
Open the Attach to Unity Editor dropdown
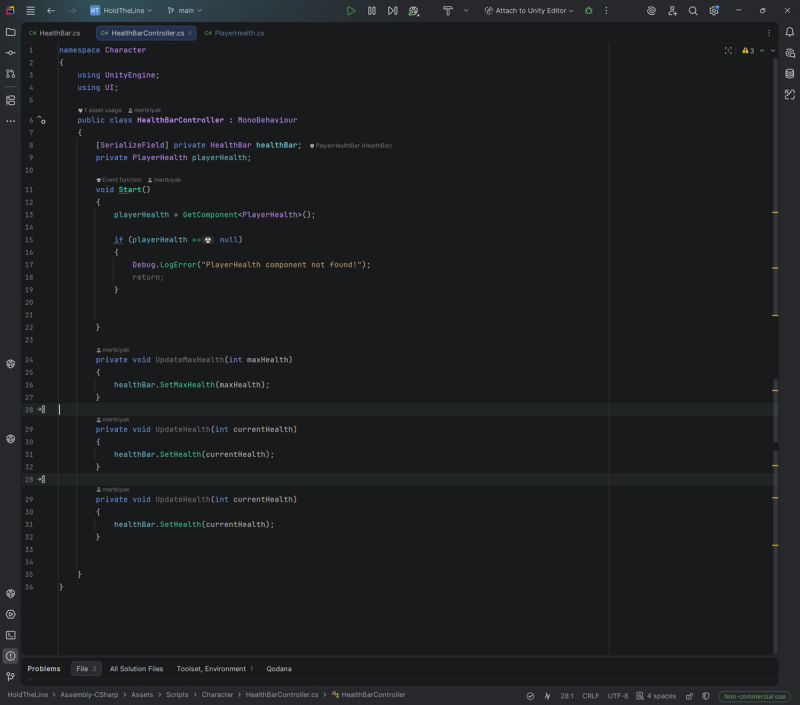point(528,11)
